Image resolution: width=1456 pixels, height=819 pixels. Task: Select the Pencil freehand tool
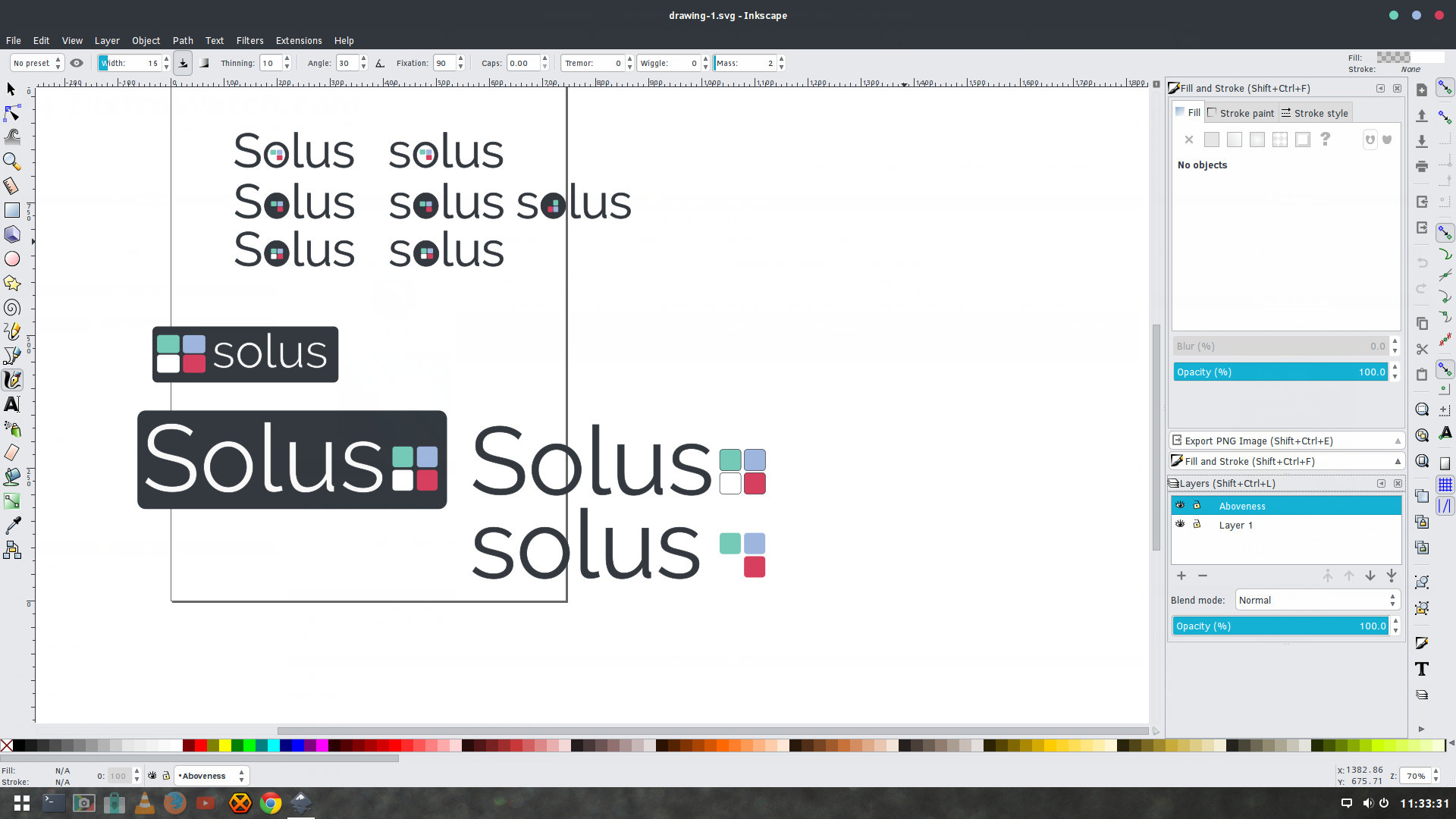(11, 331)
